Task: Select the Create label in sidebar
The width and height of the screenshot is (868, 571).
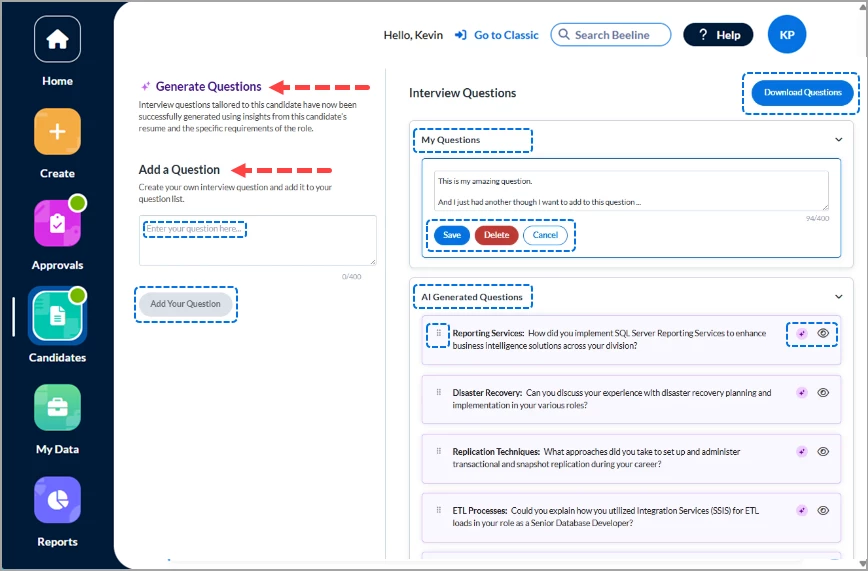Action: (x=57, y=173)
